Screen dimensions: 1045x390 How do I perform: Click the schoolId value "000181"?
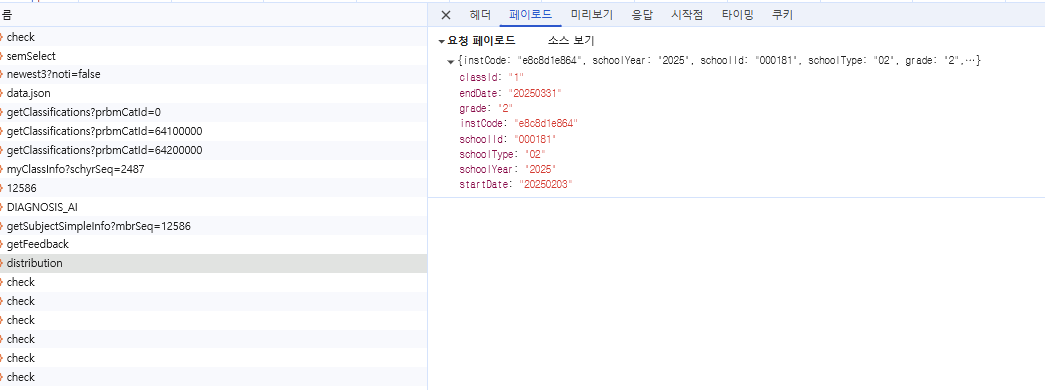coord(534,139)
